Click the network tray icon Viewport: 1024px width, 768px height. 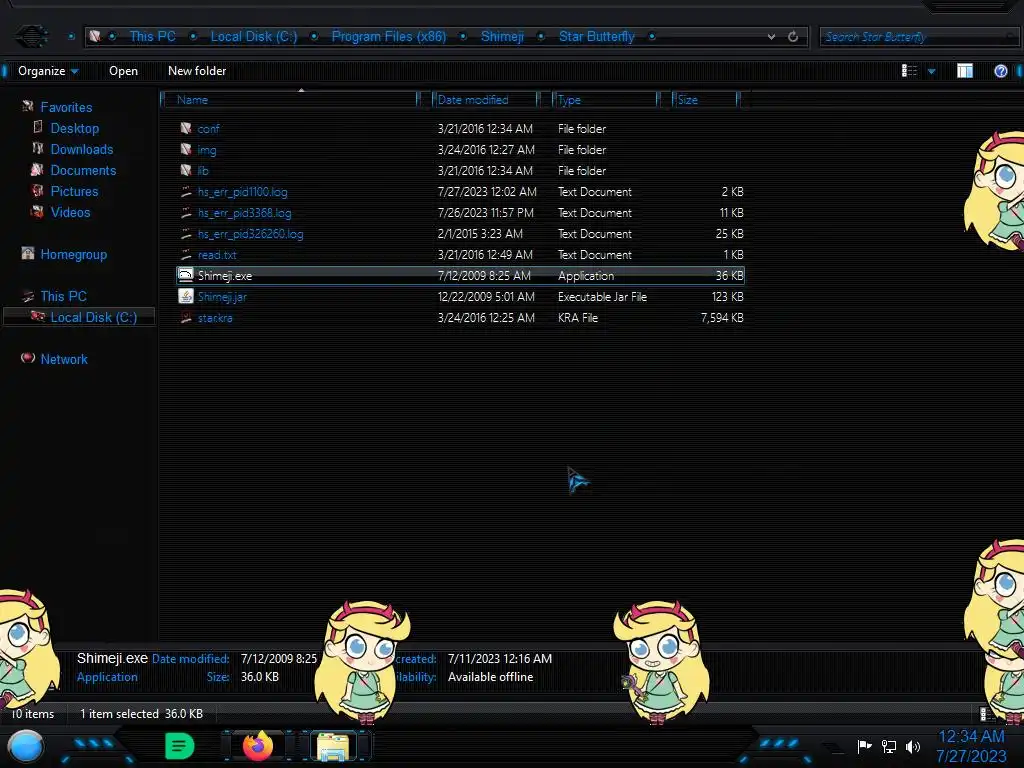889,746
